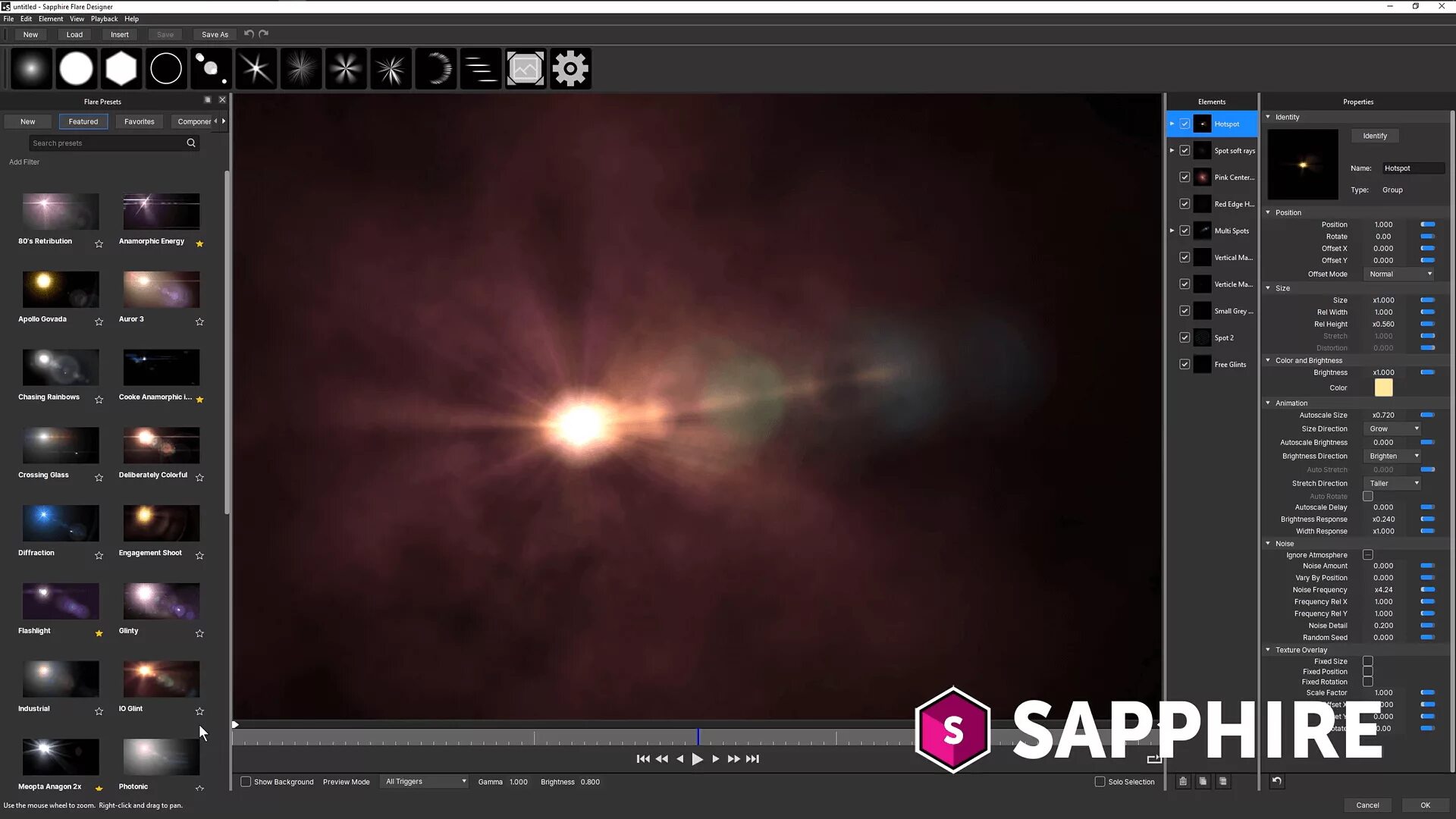Enable Show Background option
The height and width of the screenshot is (819, 1456).
point(246,781)
